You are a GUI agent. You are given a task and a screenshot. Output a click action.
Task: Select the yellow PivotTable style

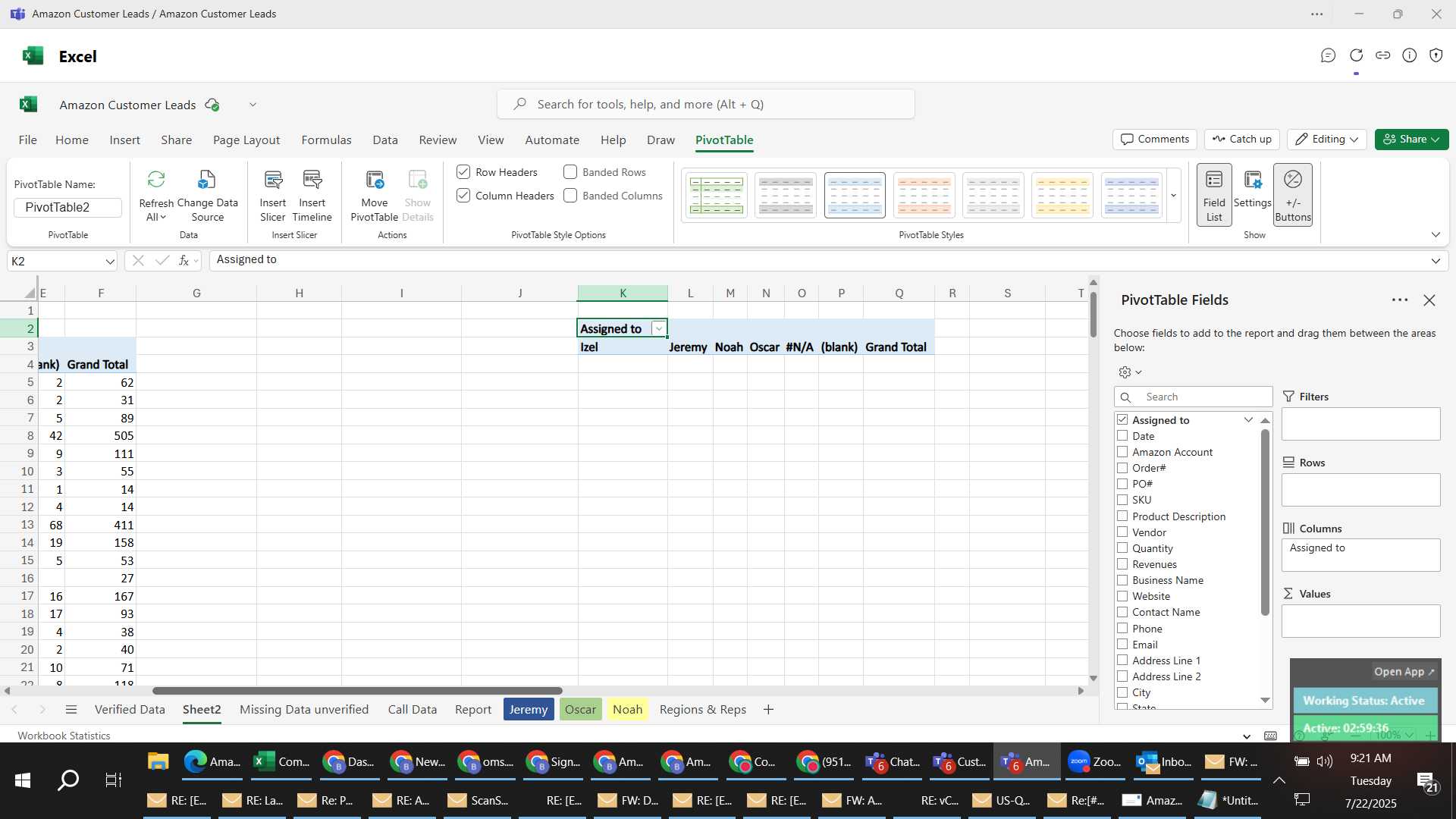(1062, 196)
